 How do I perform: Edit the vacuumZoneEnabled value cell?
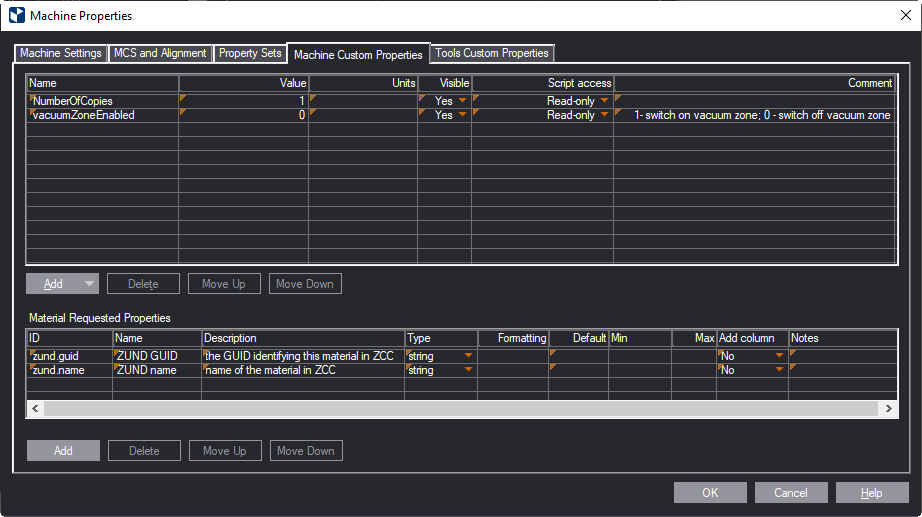pos(243,116)
